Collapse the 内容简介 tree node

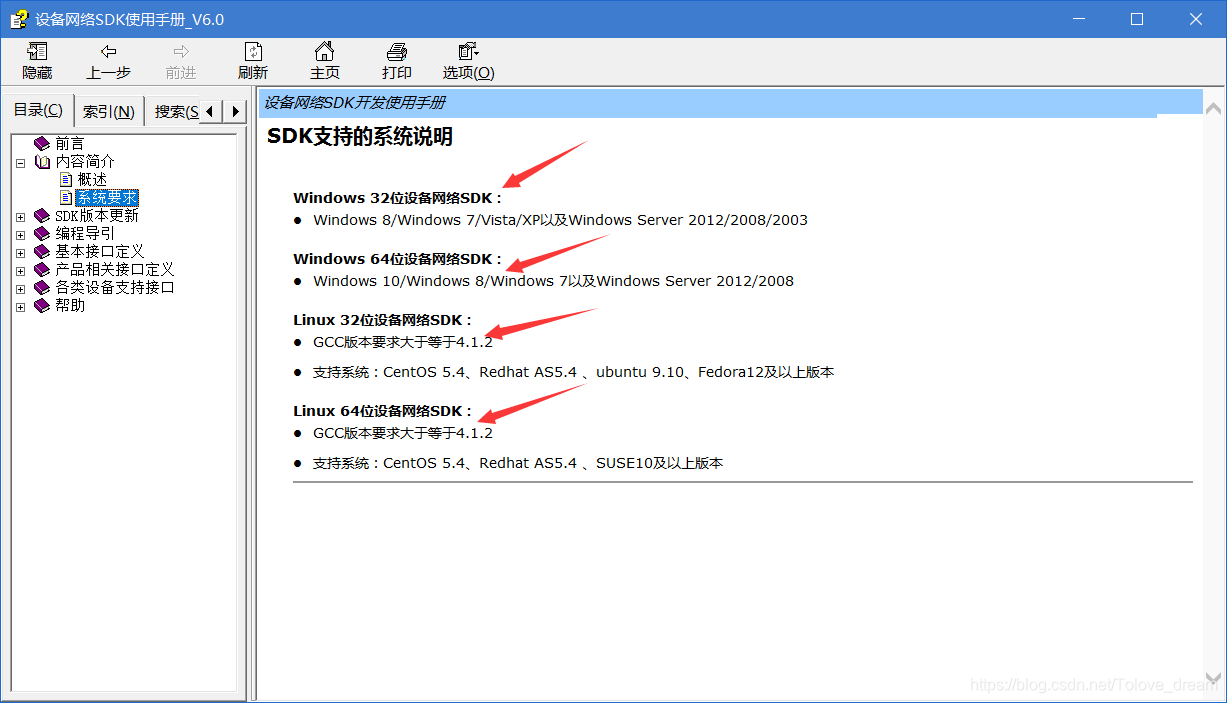pyautogui.click(x=20, y=162)
